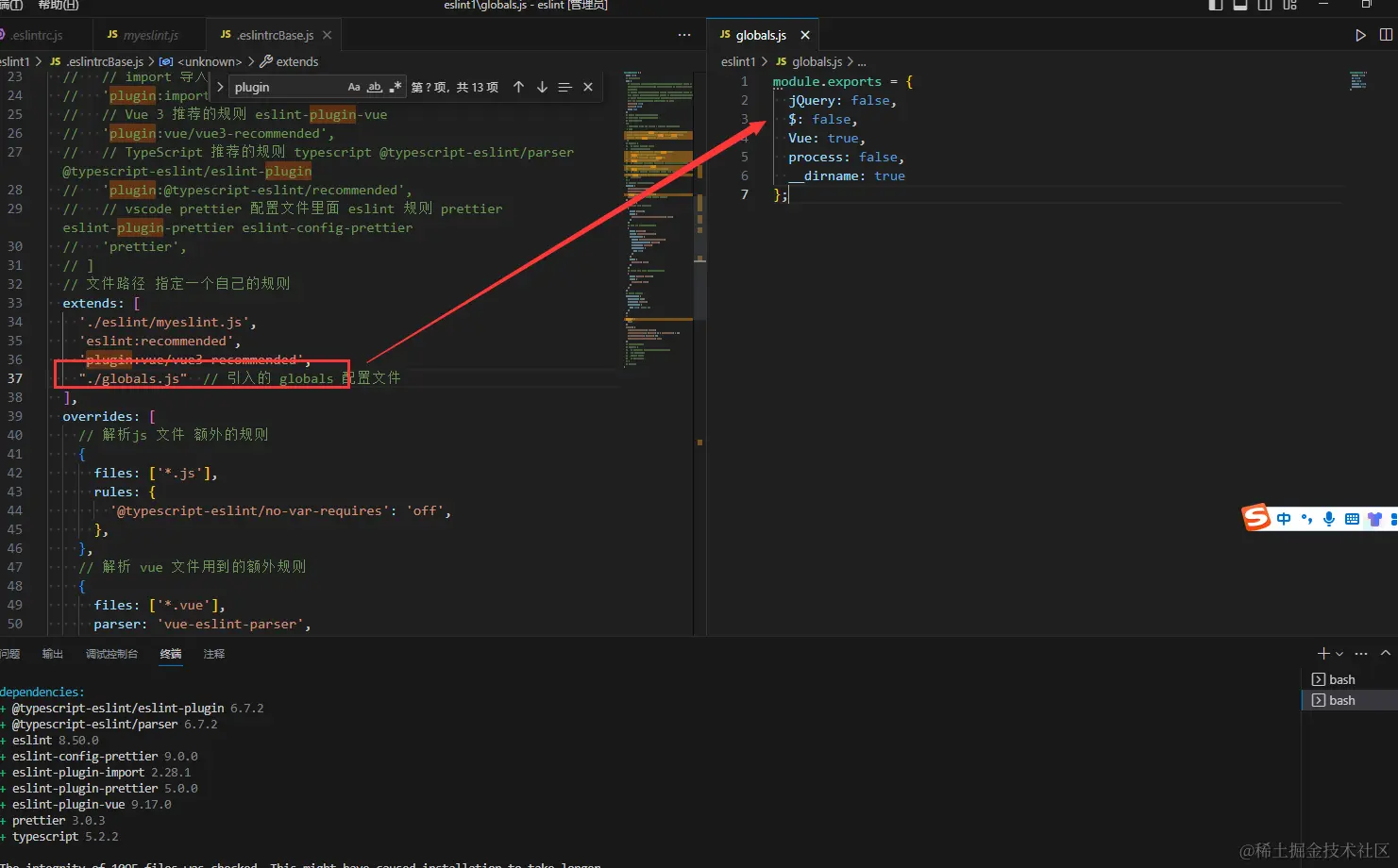
Task: Toggle regular expression search in find widget
Action: (396, 87)
